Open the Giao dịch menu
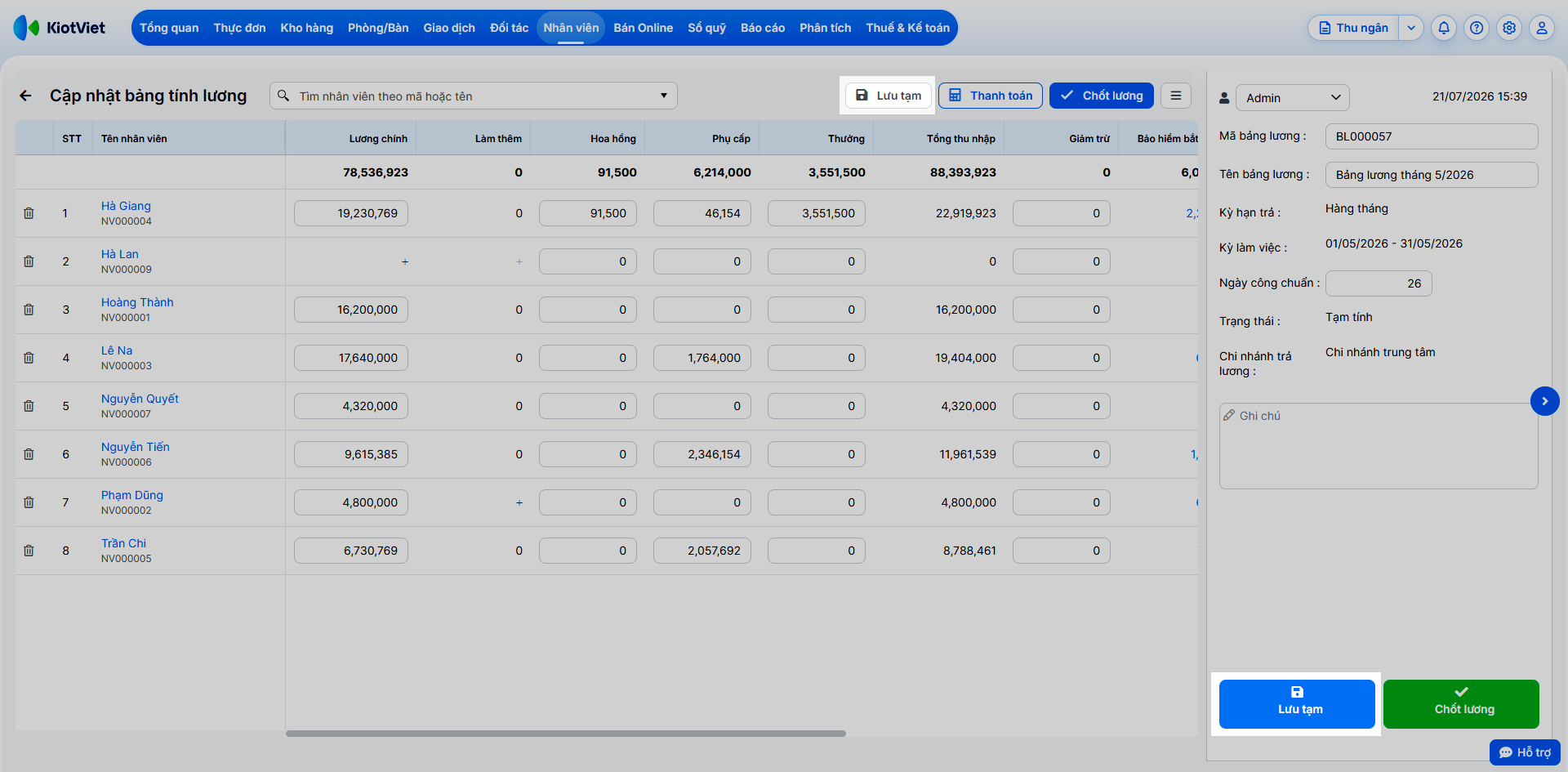 click(x=449, y=28)
